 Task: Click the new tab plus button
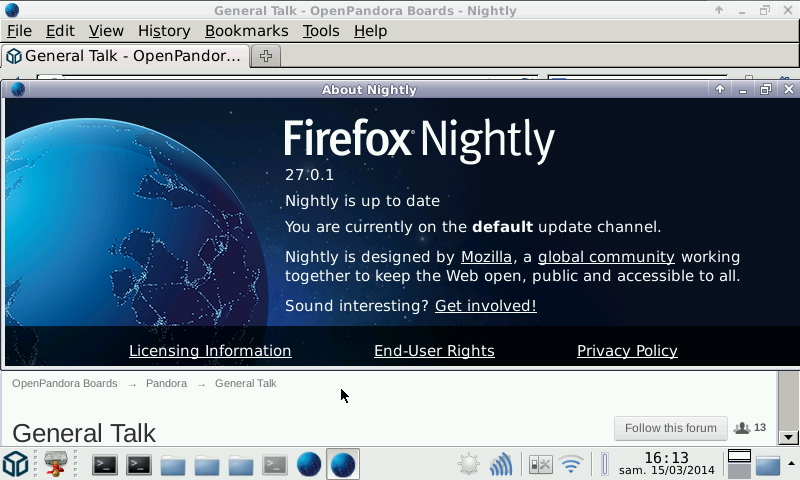tap(266, 56)
